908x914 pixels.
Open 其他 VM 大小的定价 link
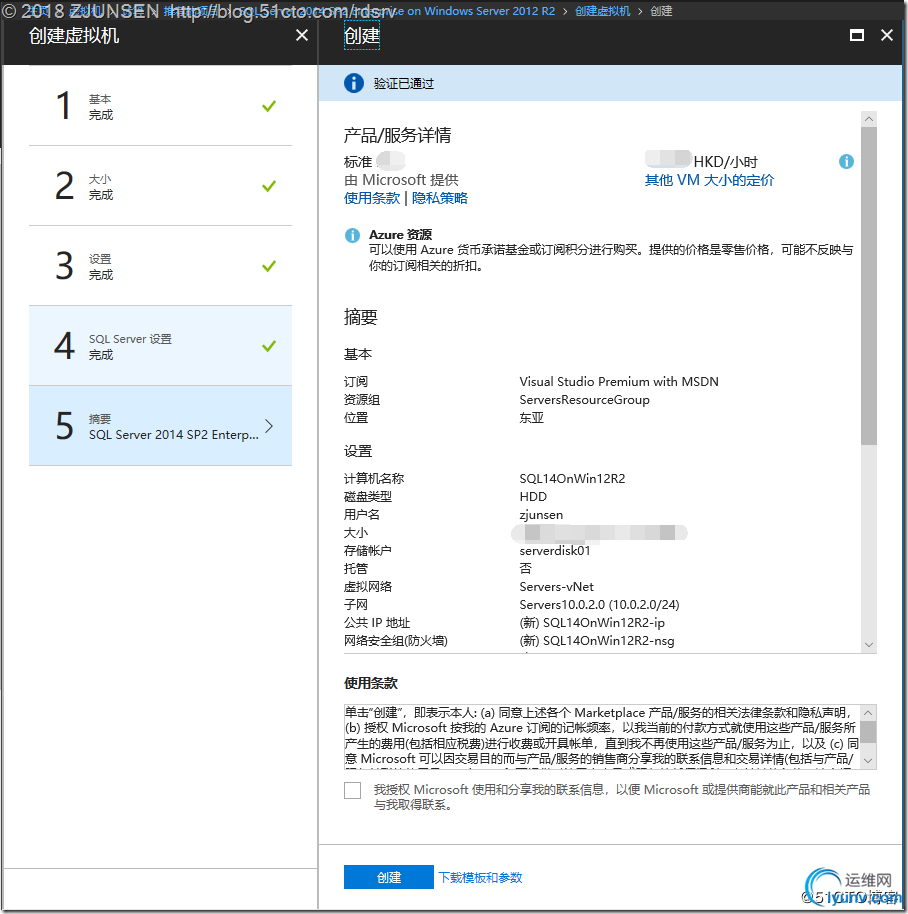(x=709, y=180)
